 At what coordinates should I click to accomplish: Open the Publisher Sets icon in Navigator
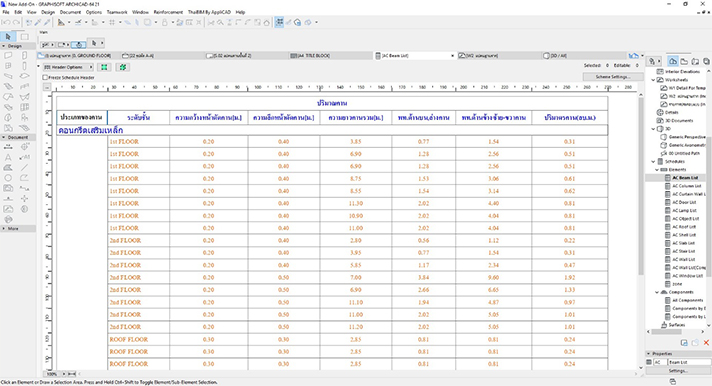pos(706,61)
